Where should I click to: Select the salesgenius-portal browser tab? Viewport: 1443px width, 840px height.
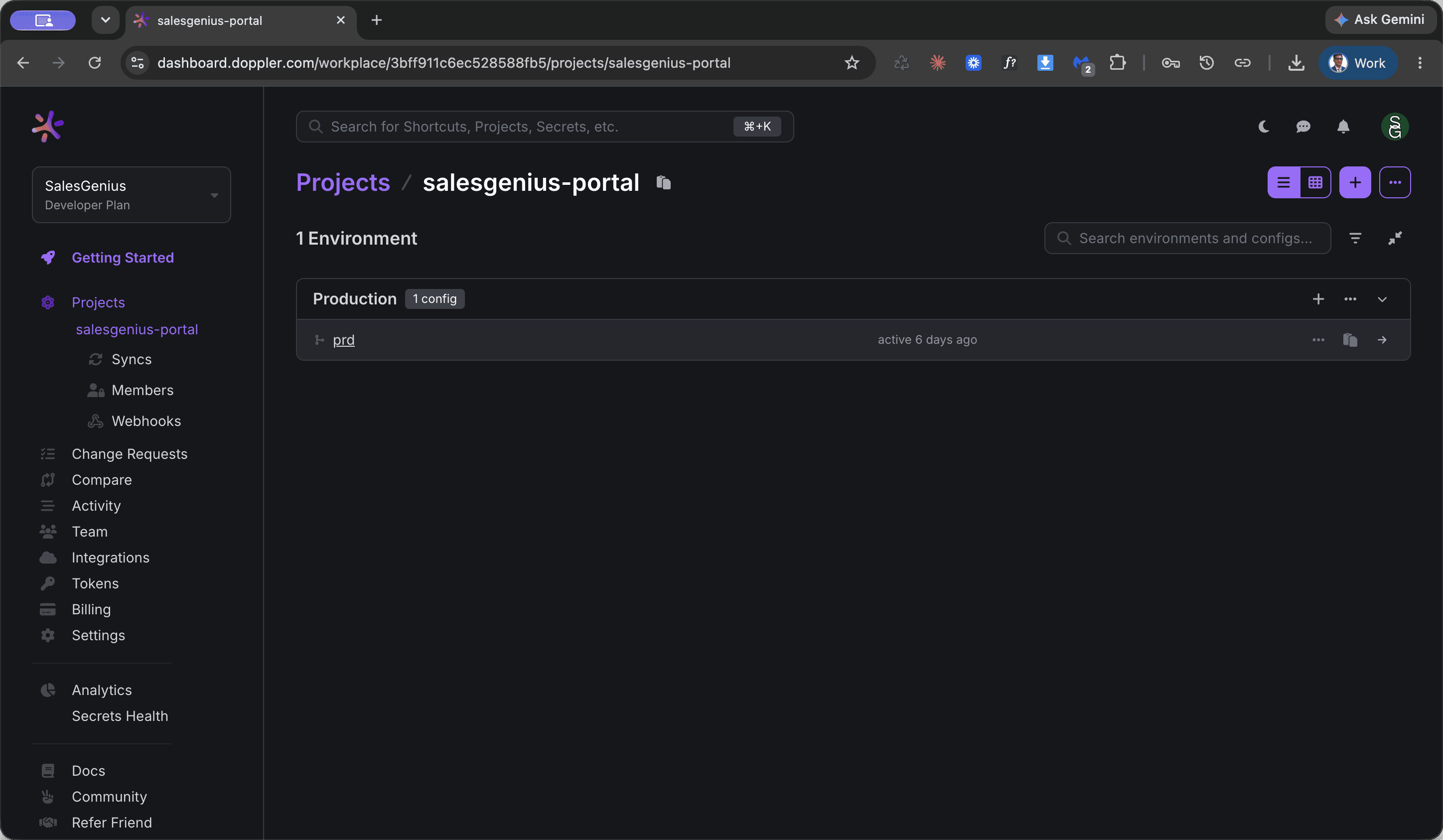(x=241, y=20)
